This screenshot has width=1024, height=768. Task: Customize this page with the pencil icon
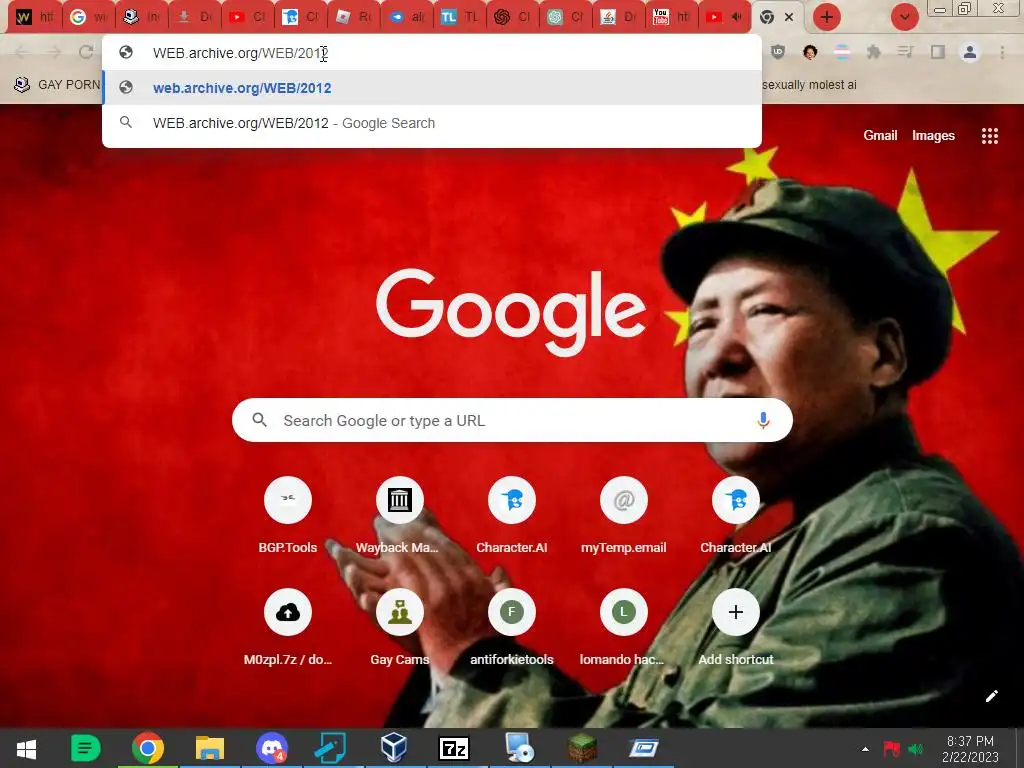(x=991, y=696)
